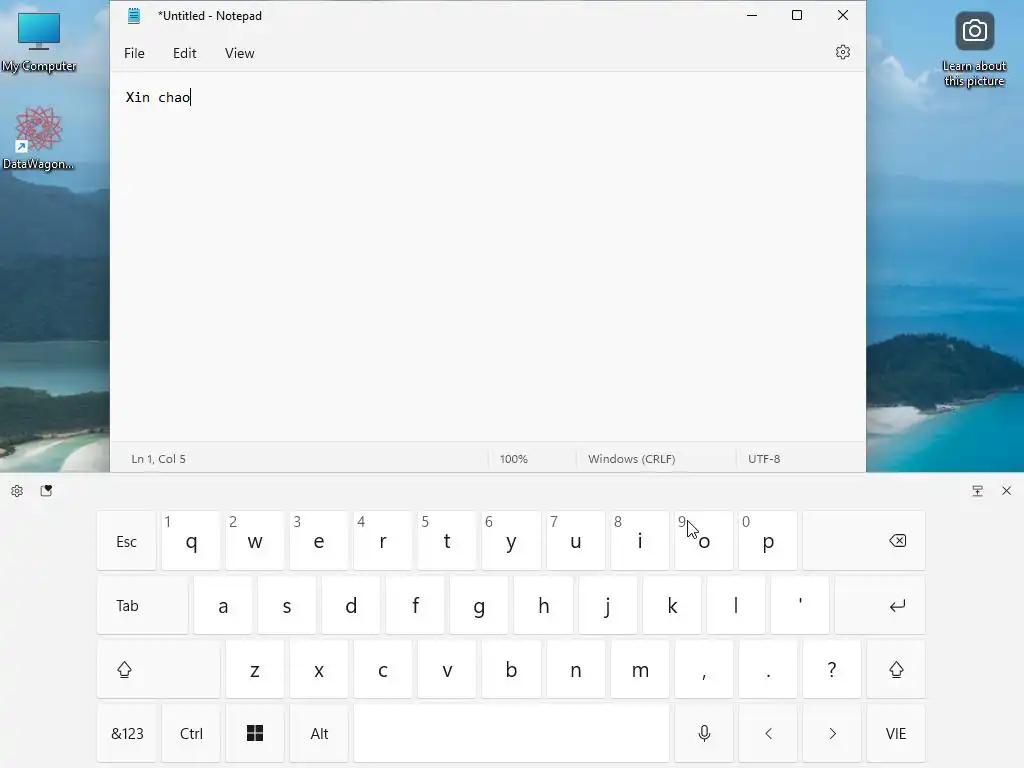Tap the w key

[255, 541]
